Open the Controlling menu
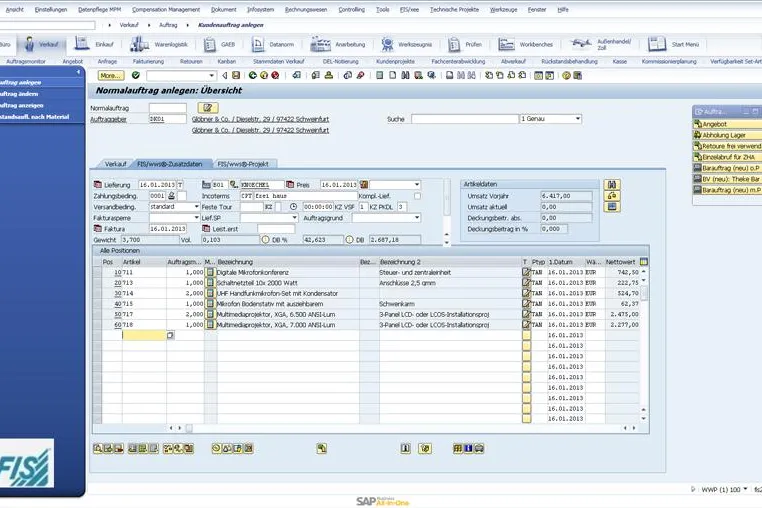 coord(351,9)
